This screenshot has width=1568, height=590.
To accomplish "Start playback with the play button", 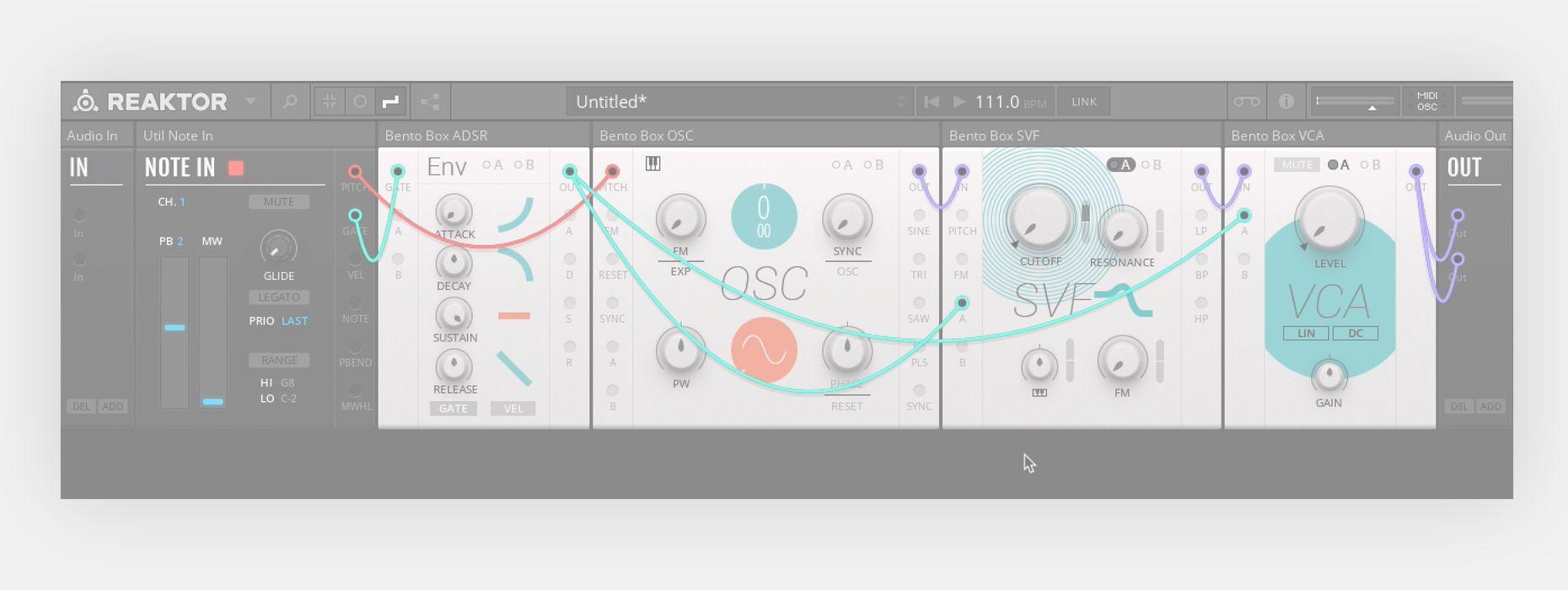I will click(959, 102).
